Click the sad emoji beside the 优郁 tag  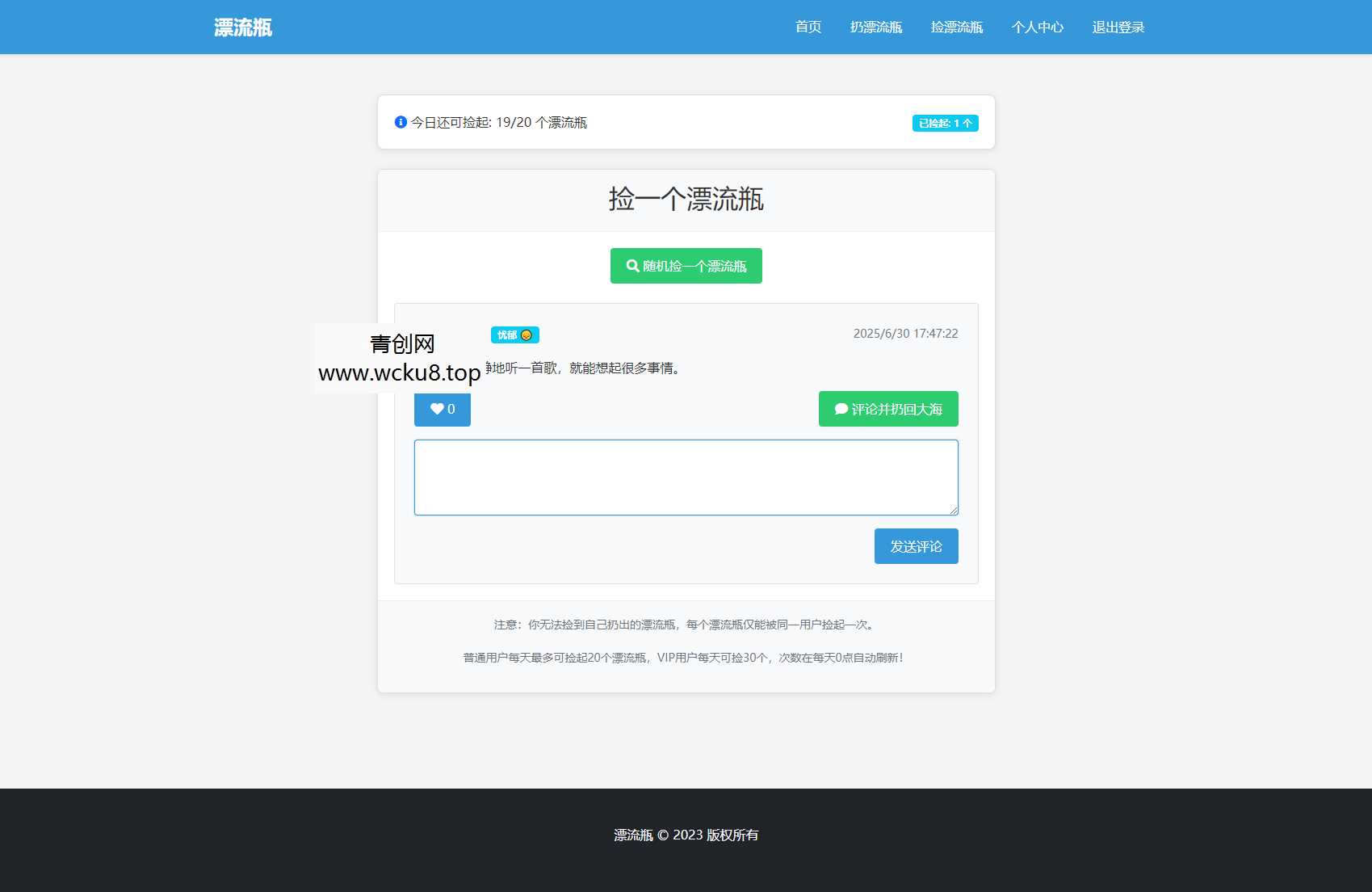(528, 334)
